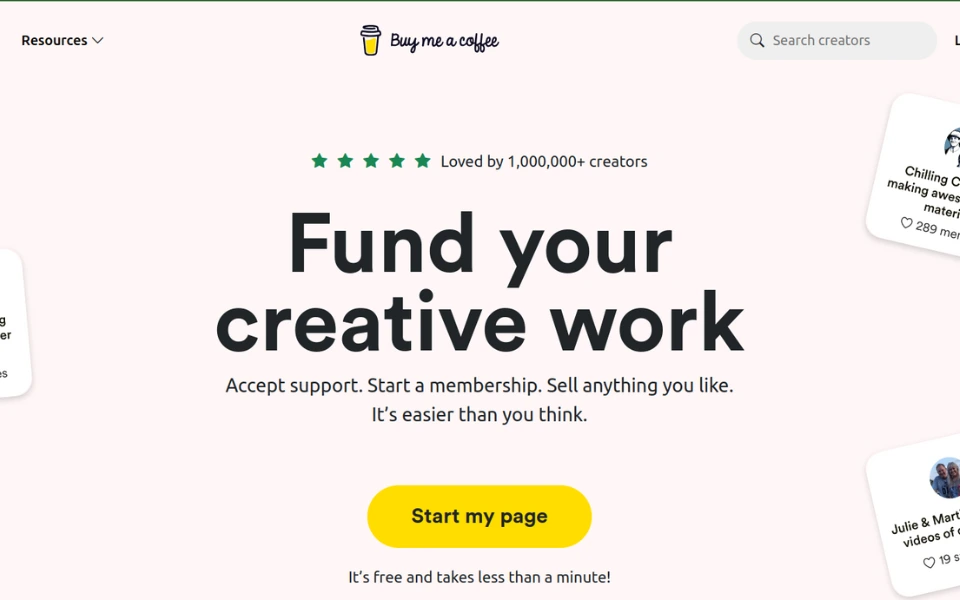Click the Start my page button
The height and width of the screenshot is (600, 960).
[479, 516]
